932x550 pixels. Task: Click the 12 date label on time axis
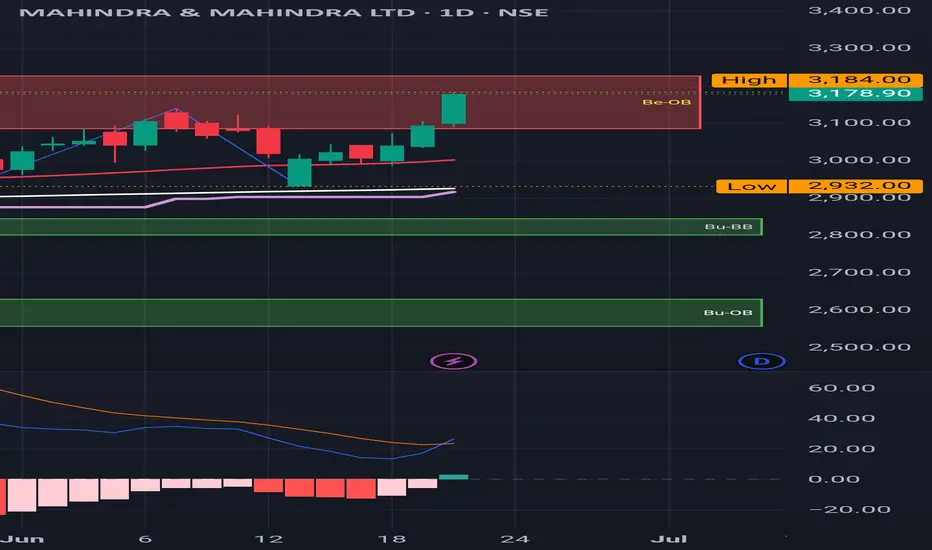(268, 539)
